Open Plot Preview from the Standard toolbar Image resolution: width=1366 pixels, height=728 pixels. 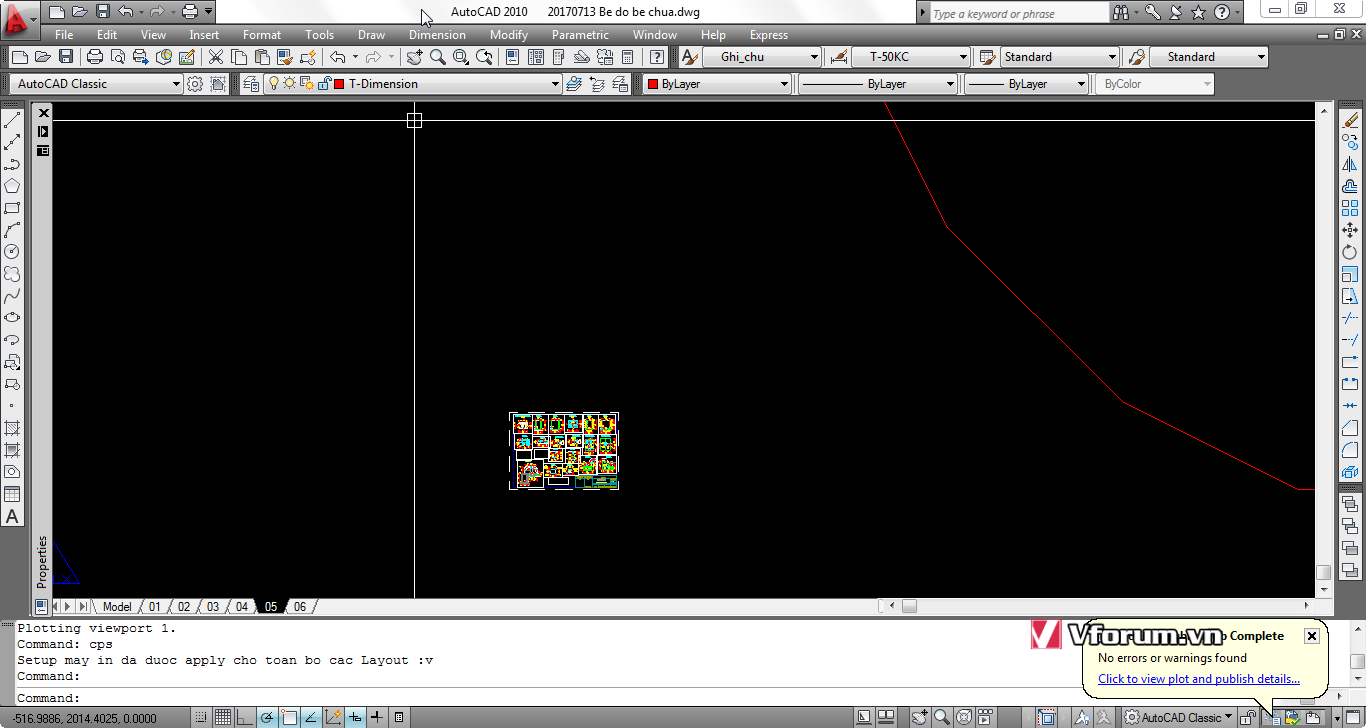(x=118, y=57)
